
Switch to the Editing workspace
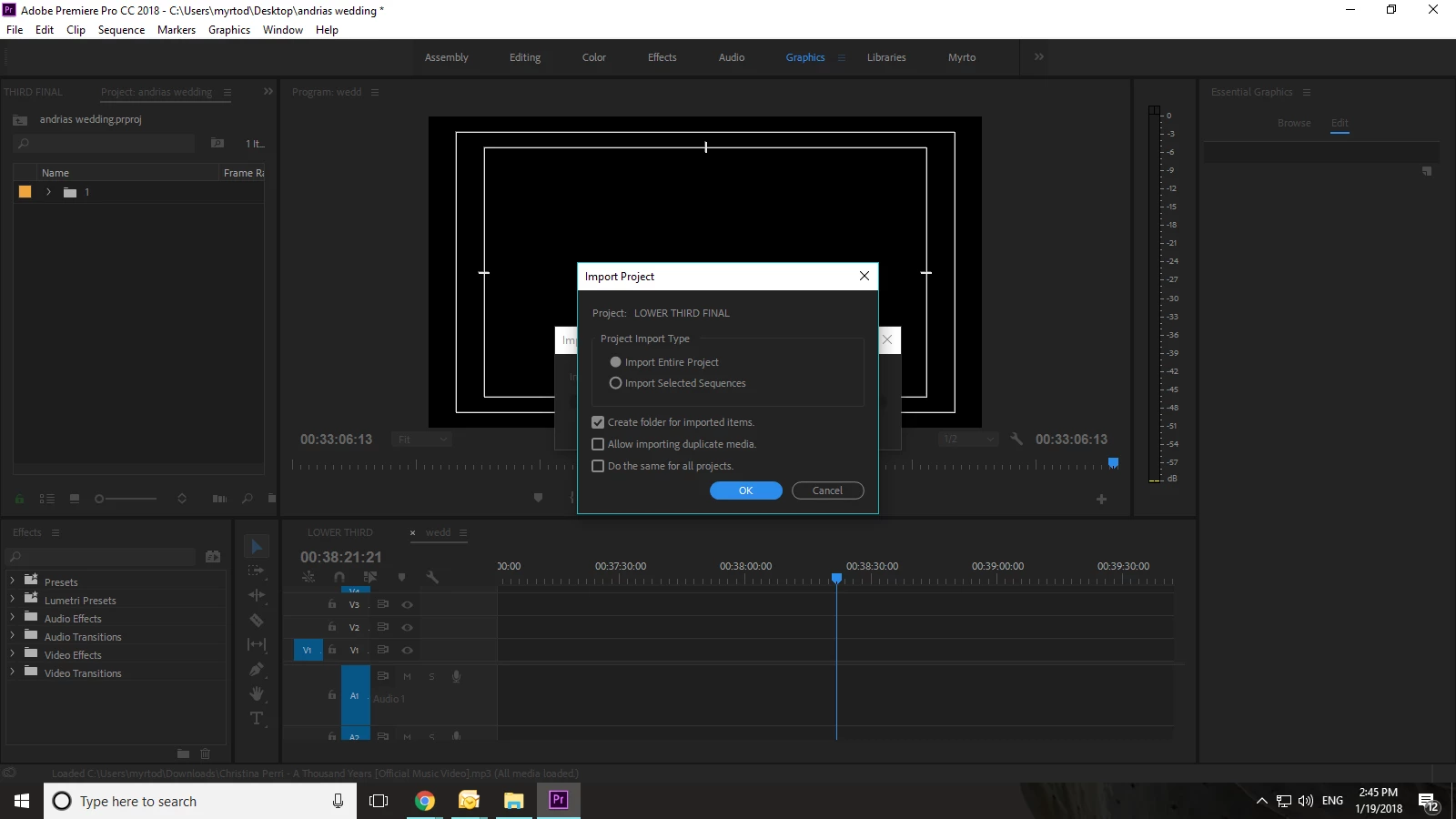pyautogui.click(x=525, y=57)
